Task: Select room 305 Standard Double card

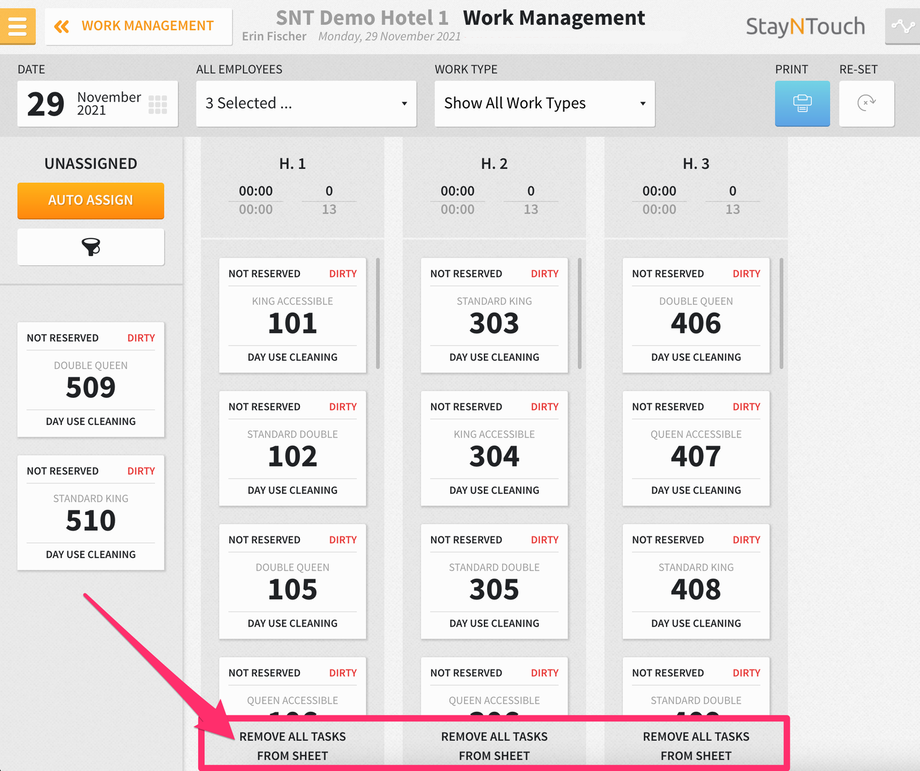Action: (494, 582)
